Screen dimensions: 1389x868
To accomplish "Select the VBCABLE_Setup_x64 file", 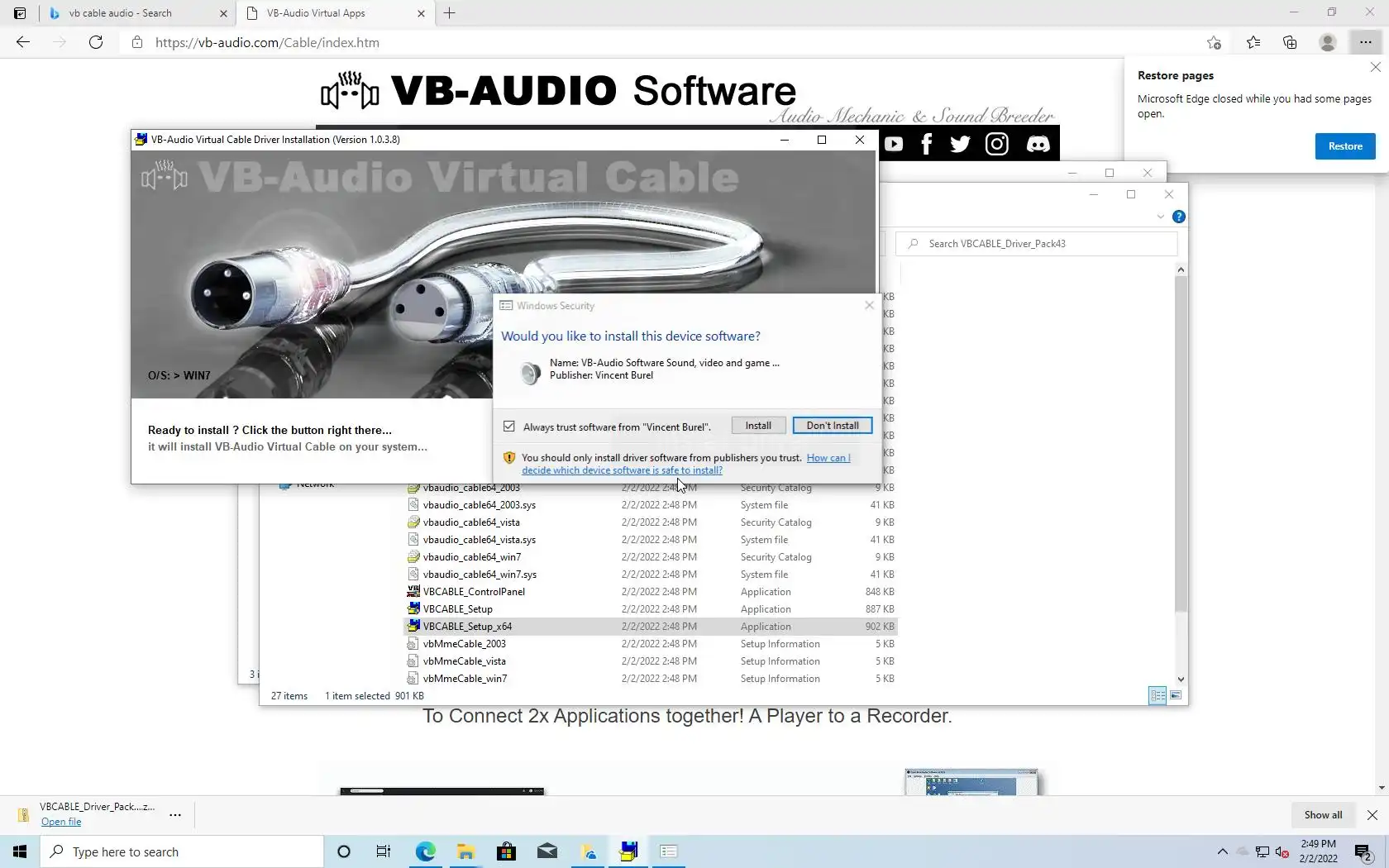I will (650, 627).
